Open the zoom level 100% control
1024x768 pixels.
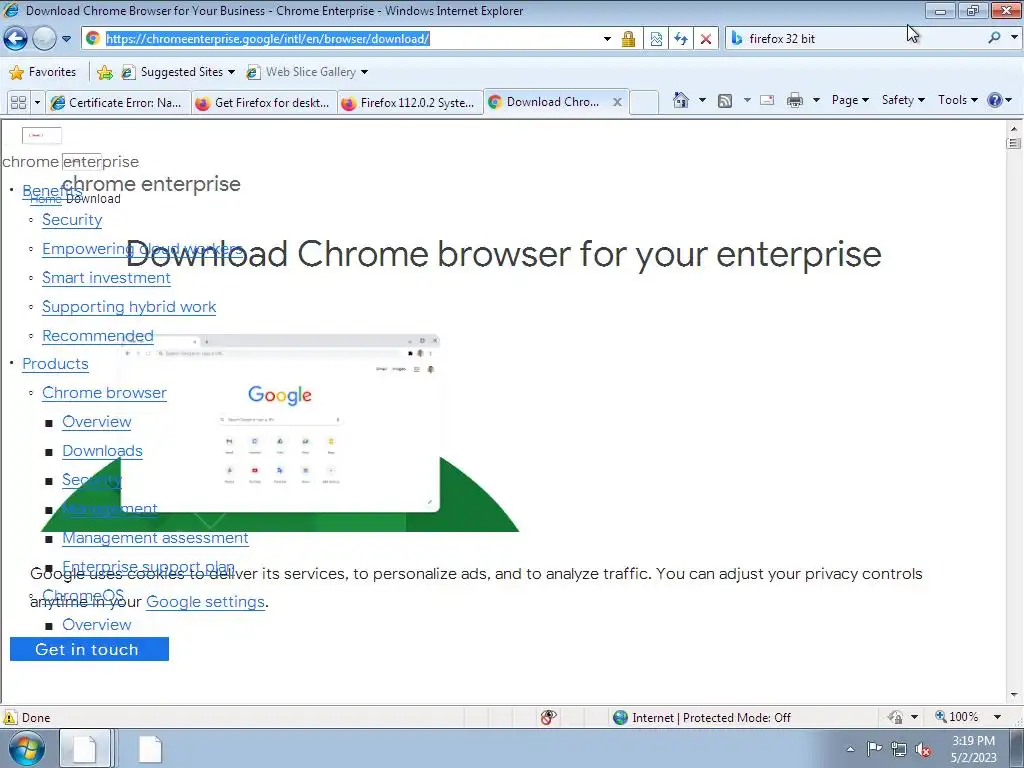pyautogui.click(x=957, y=717)
